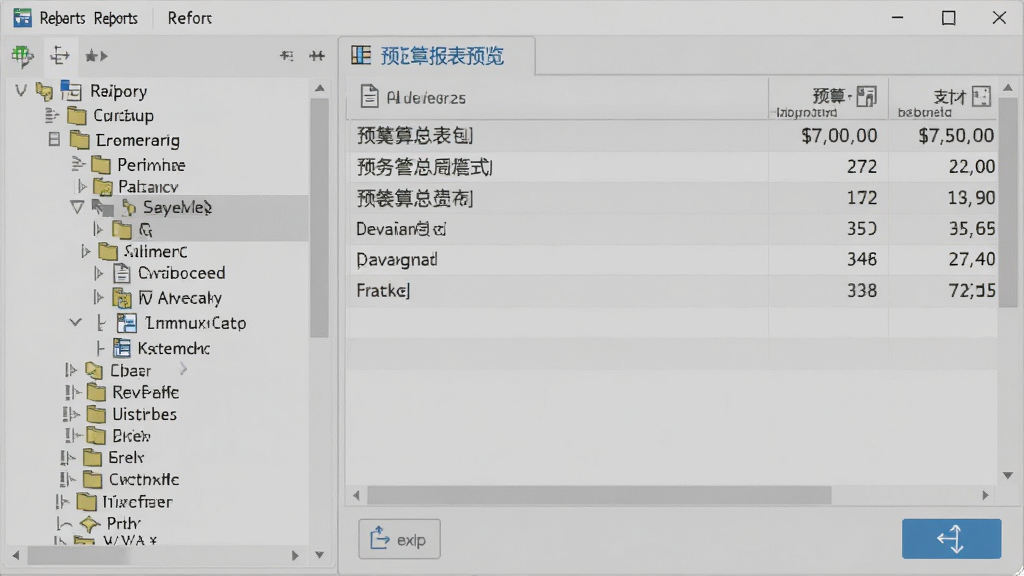Select the Bkeh folder
The image size is (1024, 576).
point(131,436)
